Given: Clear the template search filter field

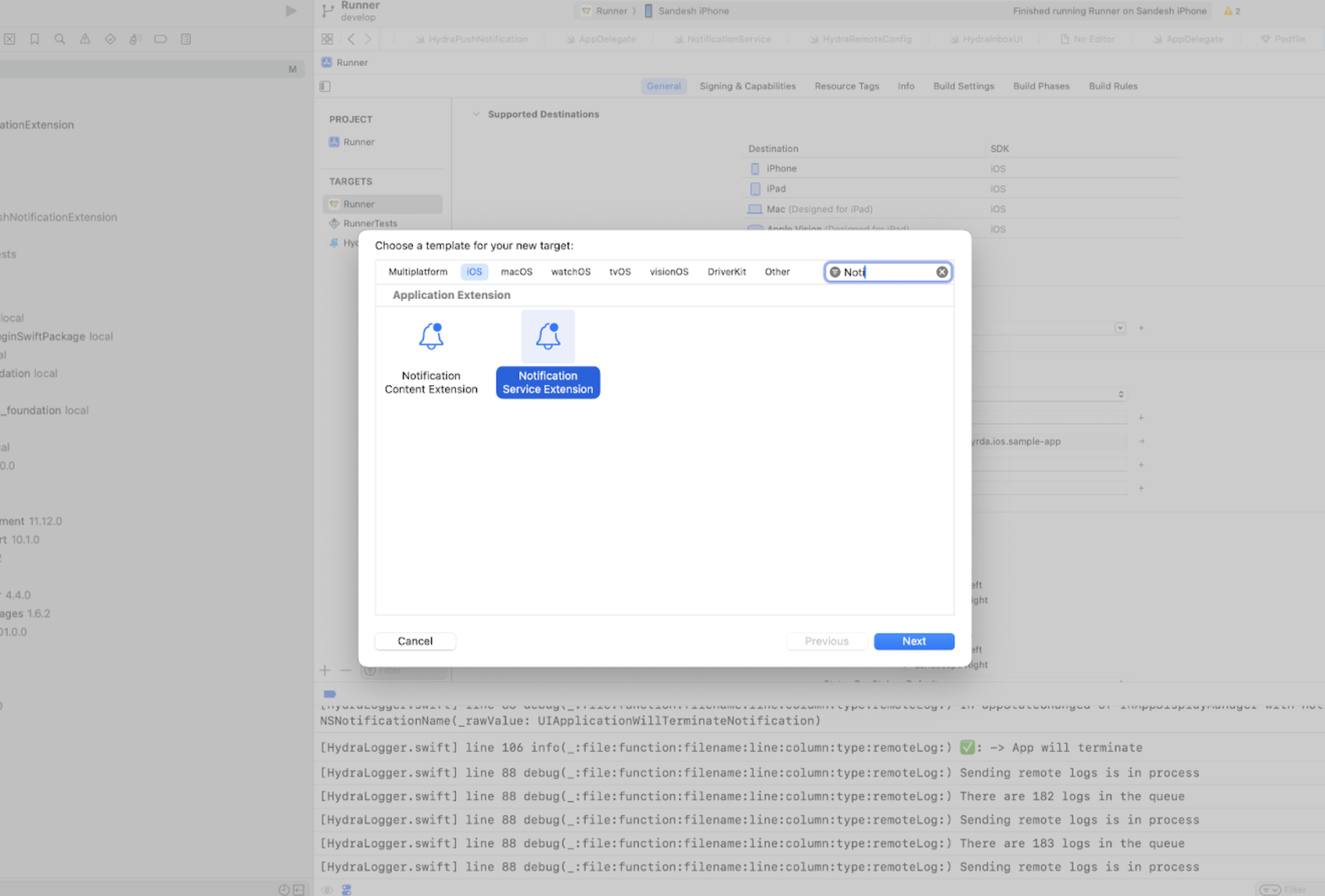Looking at the screenshot, I should click(942, 272).
